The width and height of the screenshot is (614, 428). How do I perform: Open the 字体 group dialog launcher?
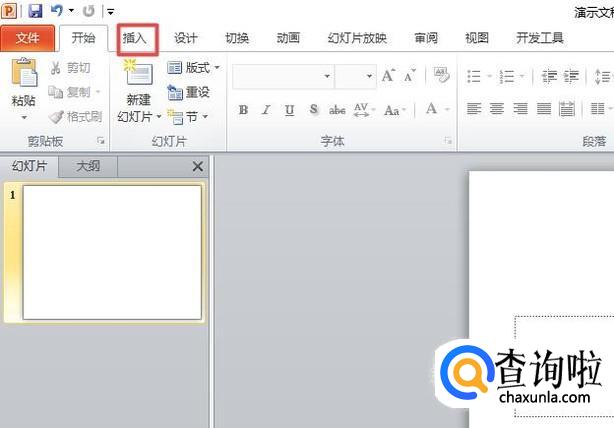[448, 140]
